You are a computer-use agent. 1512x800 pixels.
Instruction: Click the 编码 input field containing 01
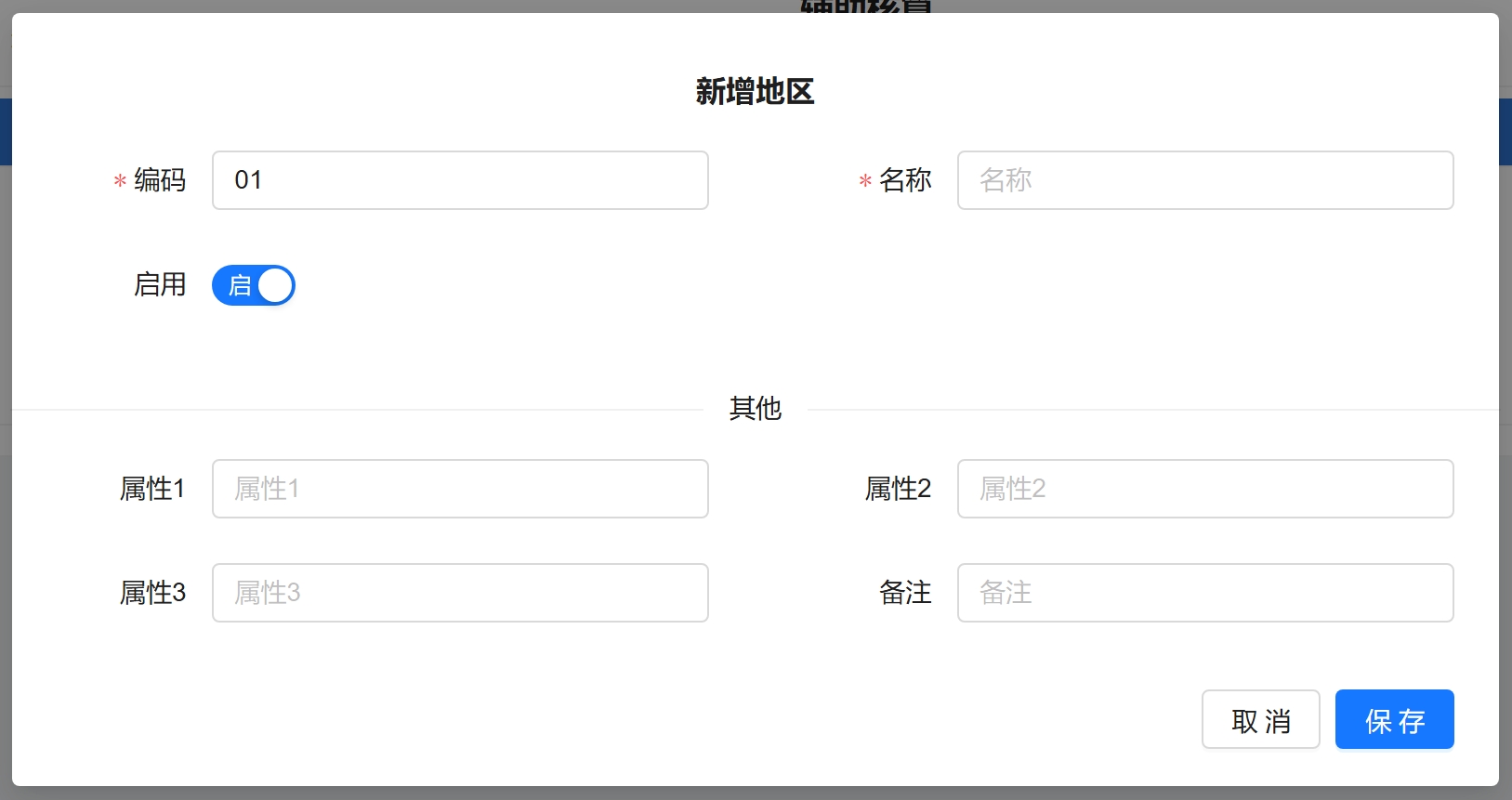460,180
